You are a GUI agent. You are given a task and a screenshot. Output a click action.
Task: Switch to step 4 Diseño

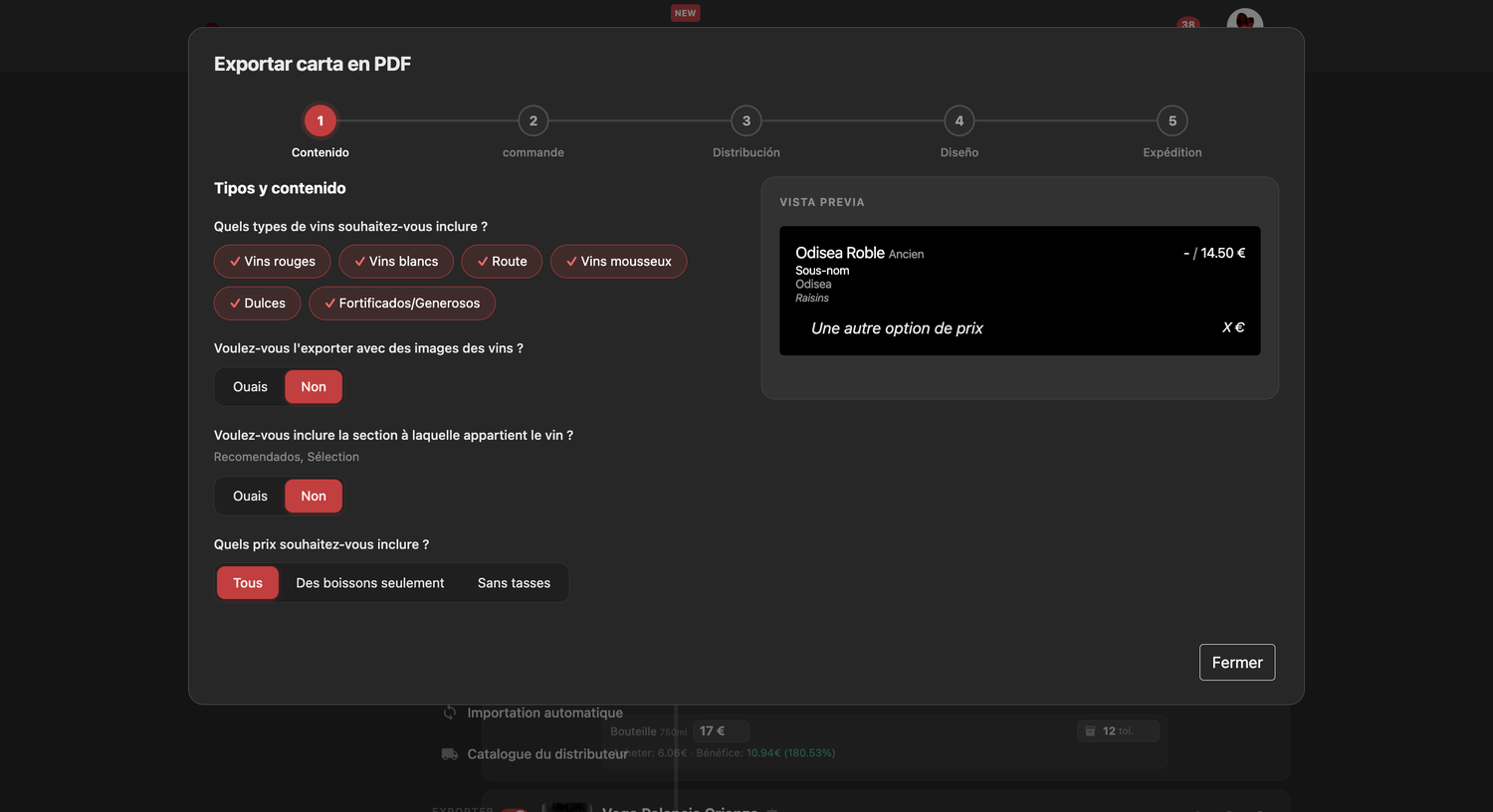tap(960, 121)
